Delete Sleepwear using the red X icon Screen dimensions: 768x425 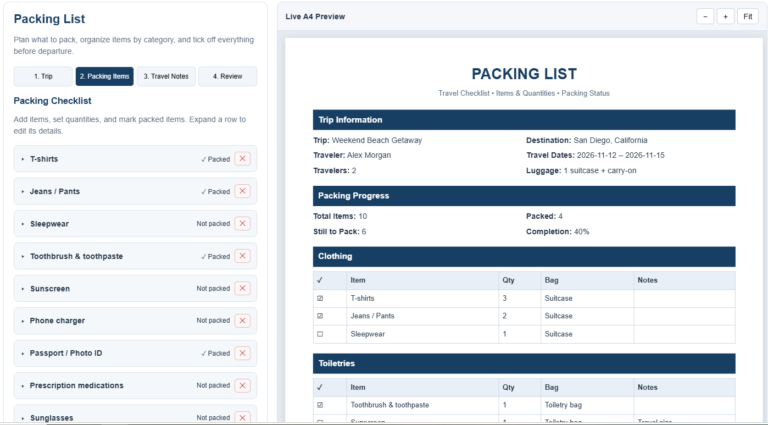(242, 223)
